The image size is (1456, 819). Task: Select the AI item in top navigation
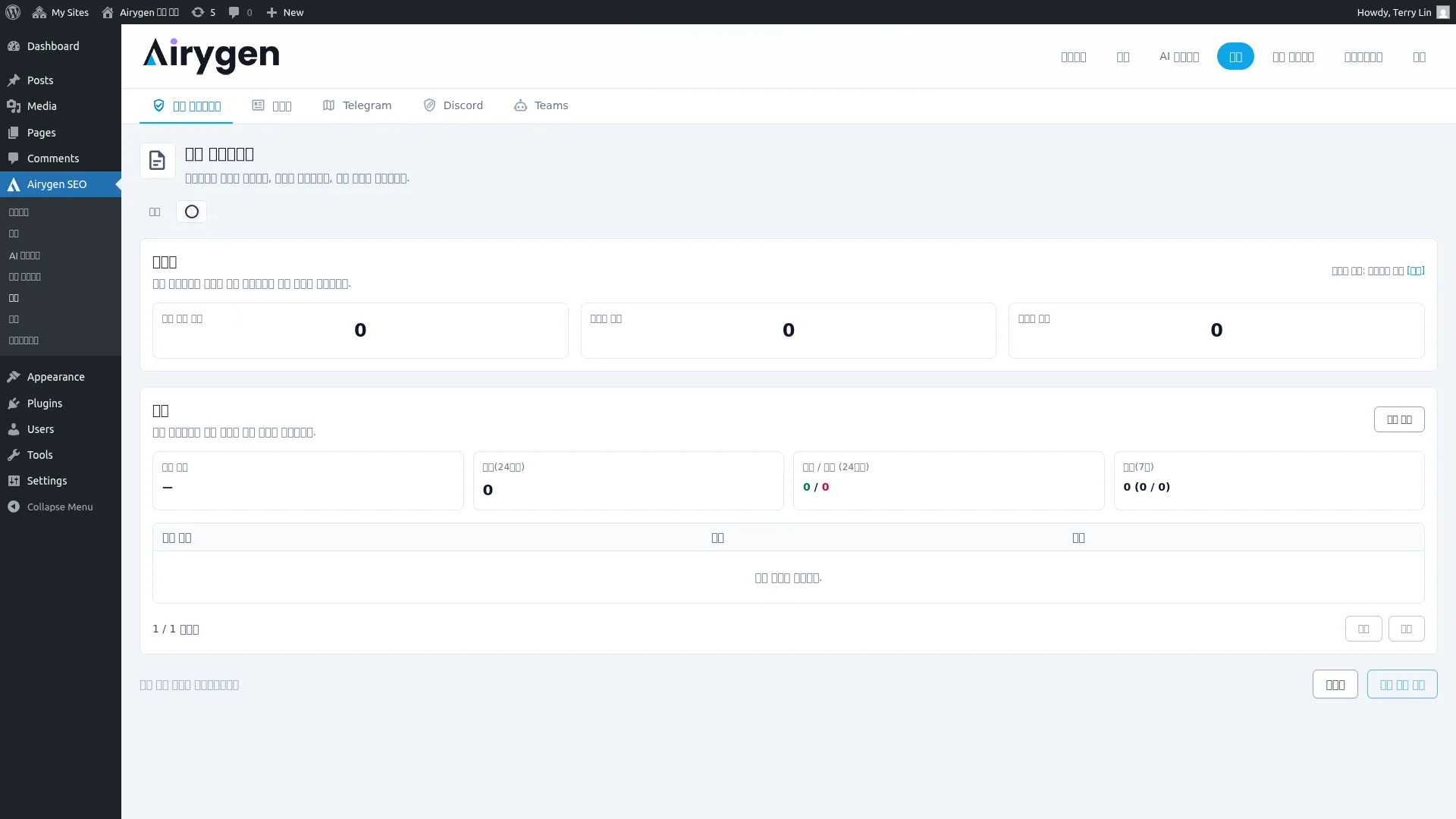(x=1178, y=57)
